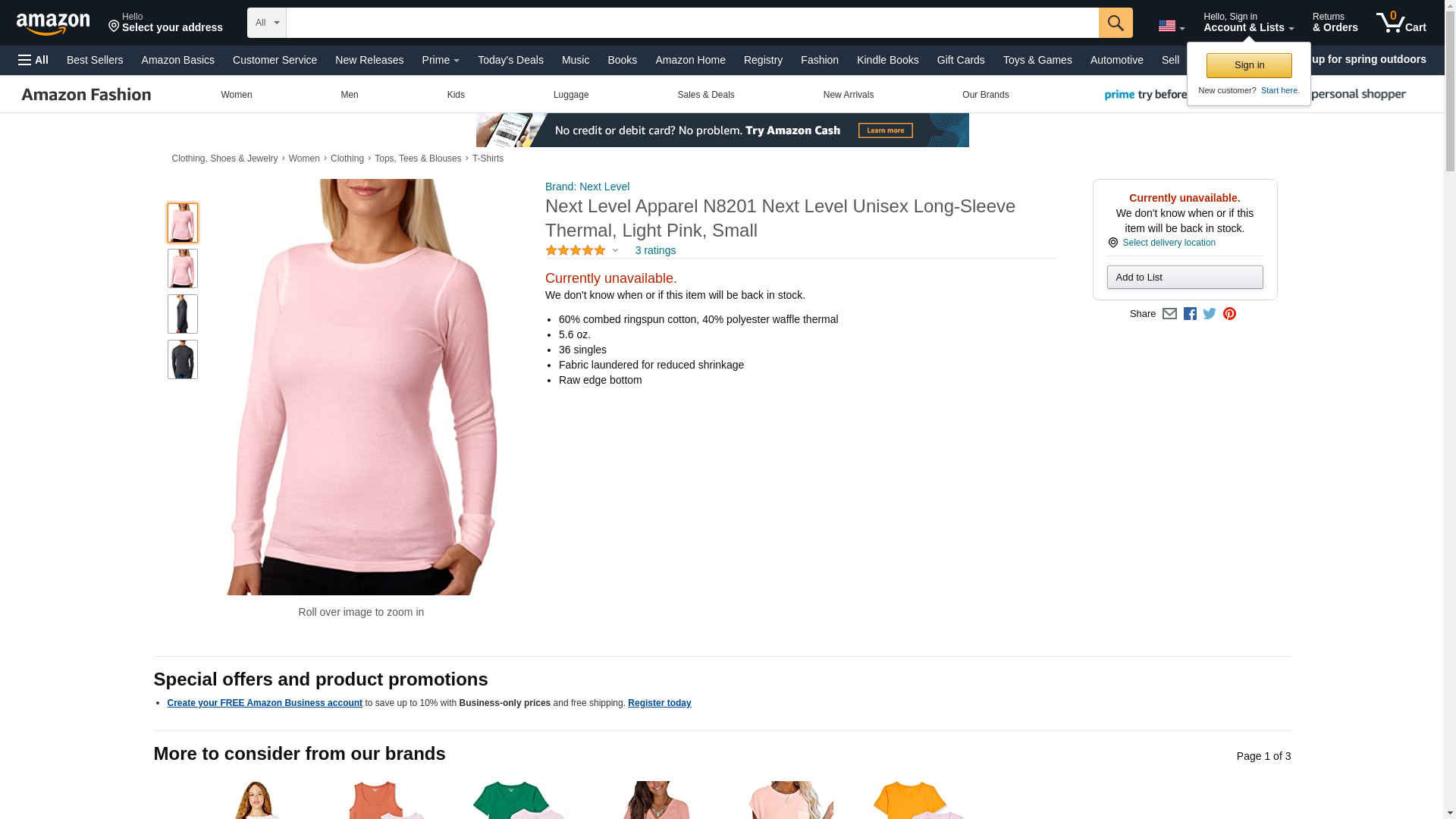
Task: Open the 3 ratings link
Action: coord(655,250)
